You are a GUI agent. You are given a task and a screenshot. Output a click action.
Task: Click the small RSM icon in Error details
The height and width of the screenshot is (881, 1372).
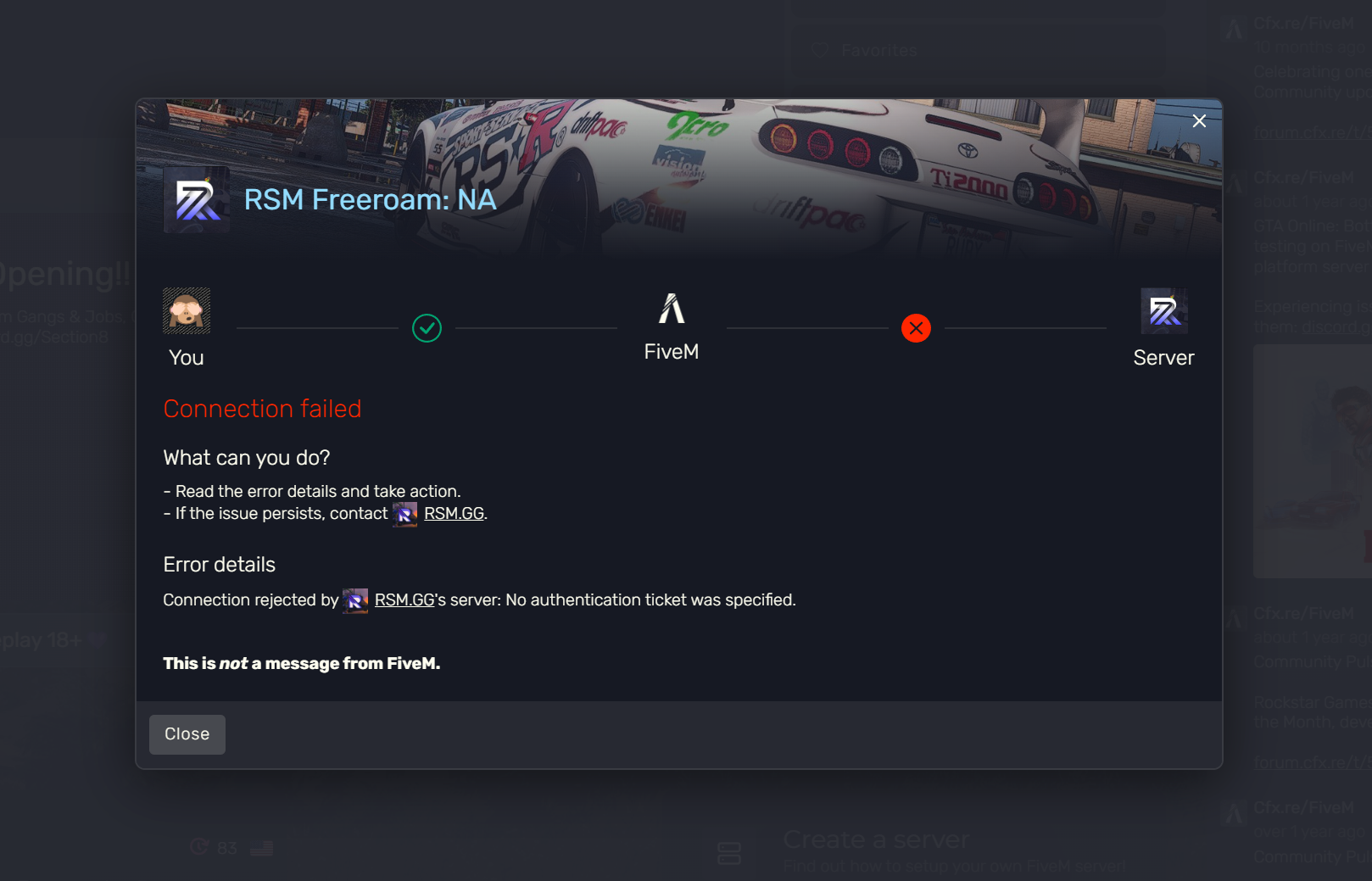pyautogui.click(x=355, y=601)
